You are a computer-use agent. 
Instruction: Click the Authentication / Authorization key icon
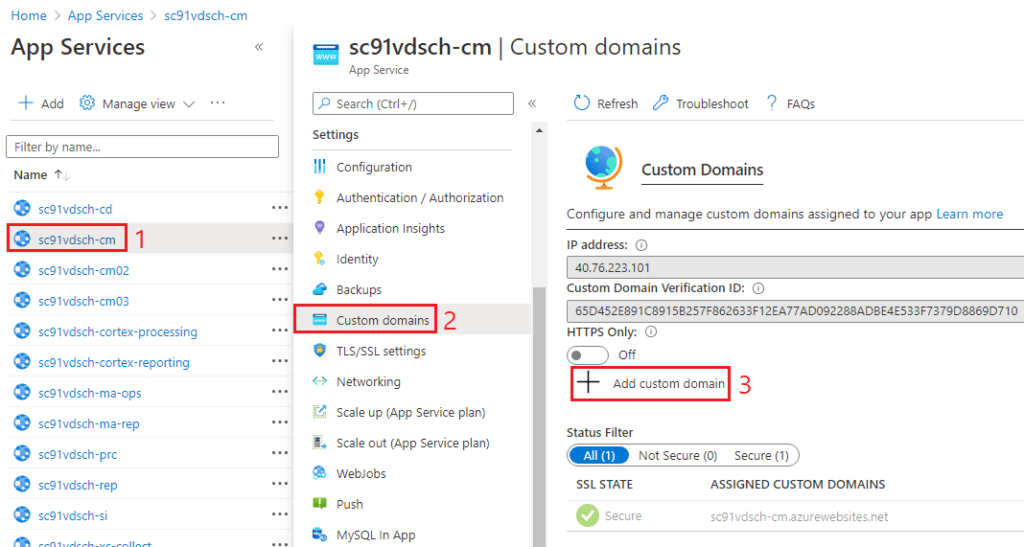pos(319,197)
